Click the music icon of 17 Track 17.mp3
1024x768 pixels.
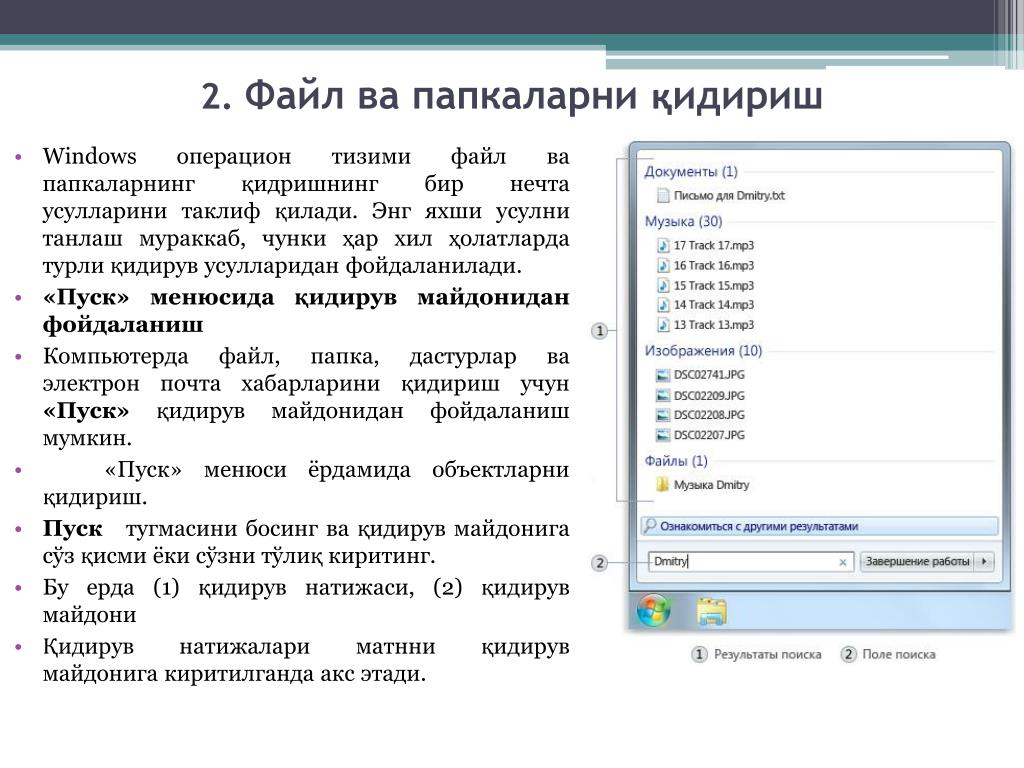pos(663,245)
